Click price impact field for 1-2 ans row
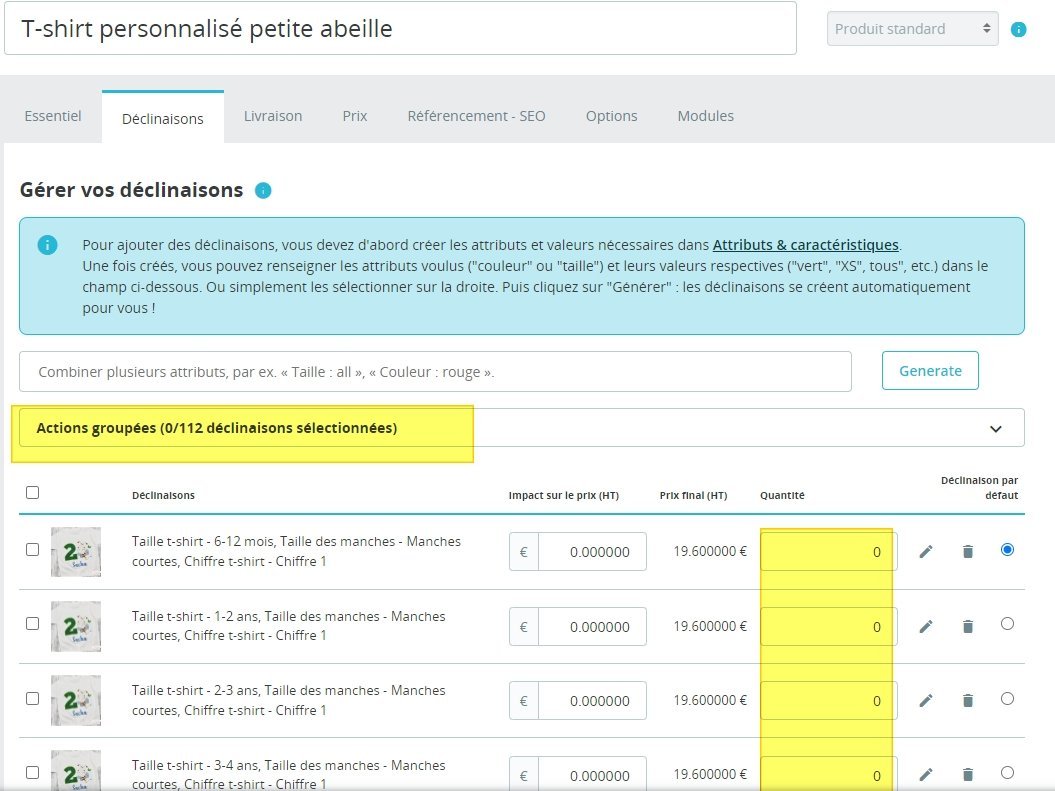This screenshot has height=791, width=1055. (592, 626)
